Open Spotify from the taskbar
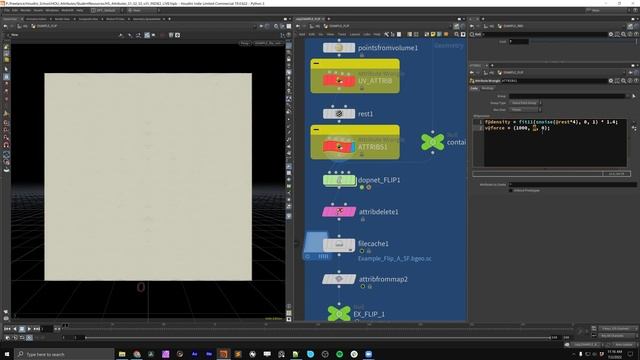 tap(340, 354)
